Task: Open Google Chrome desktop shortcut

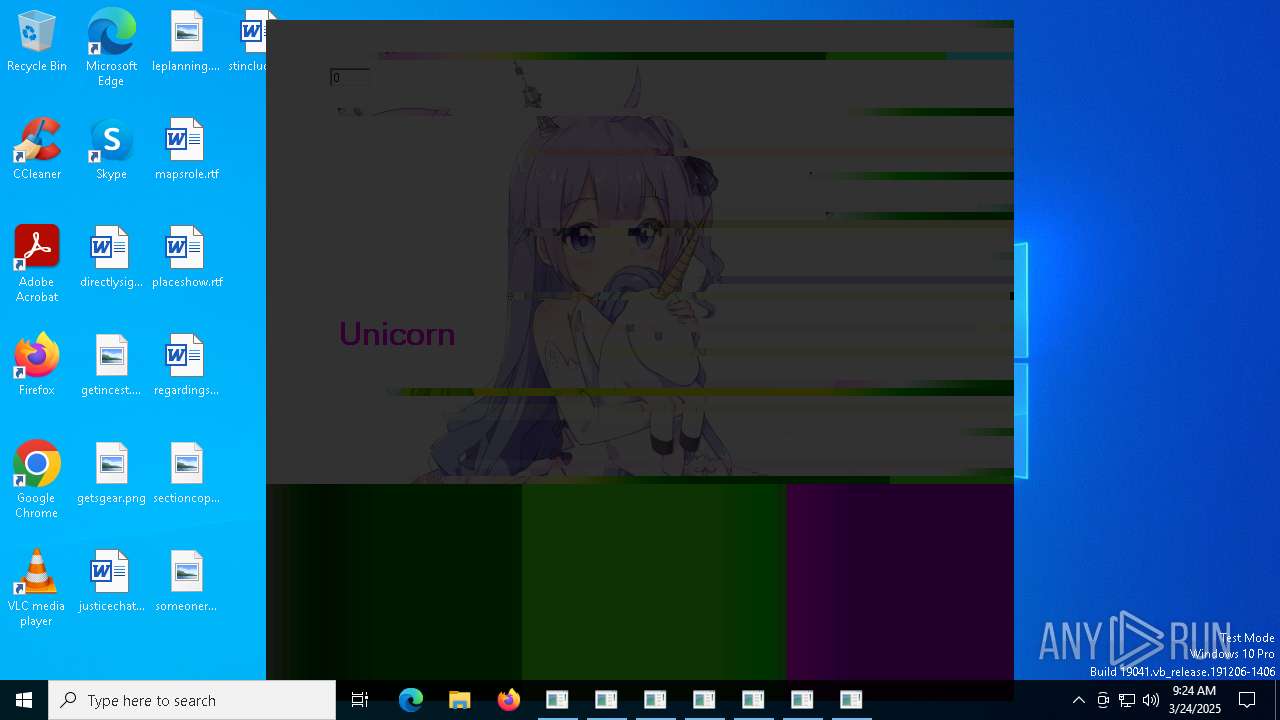Action: [37, 480]
